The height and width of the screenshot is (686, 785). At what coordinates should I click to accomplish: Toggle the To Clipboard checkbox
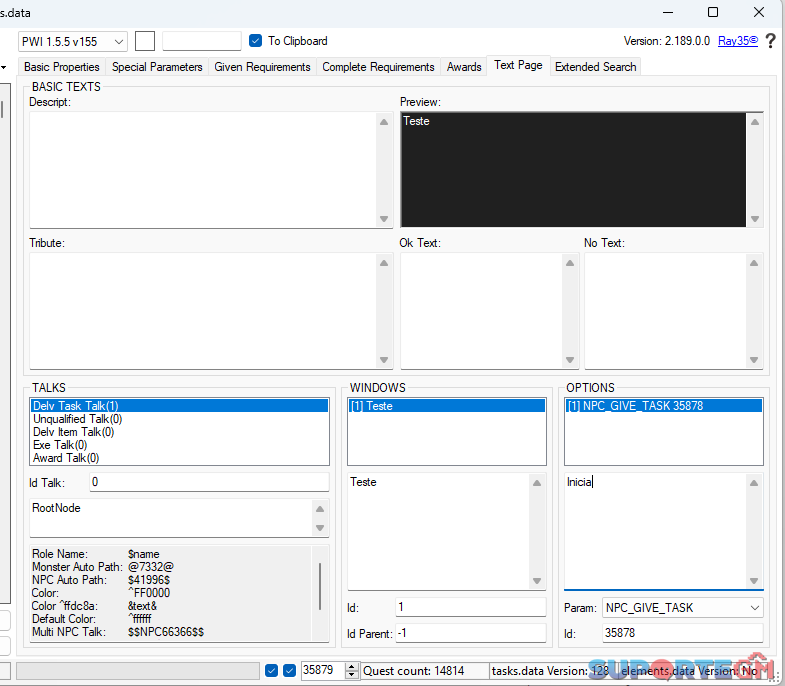pyautogui.click(x=256, y=41)
